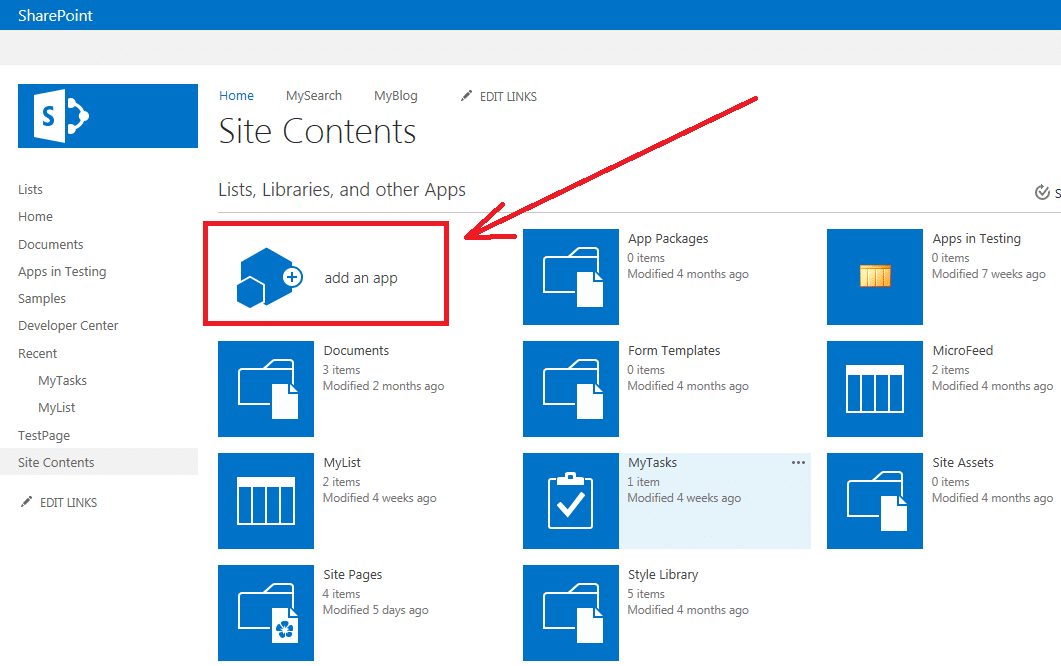
Task: Click 'Modified 5 days ago' text
Action: pyautogui.click(x=376, y=610)
